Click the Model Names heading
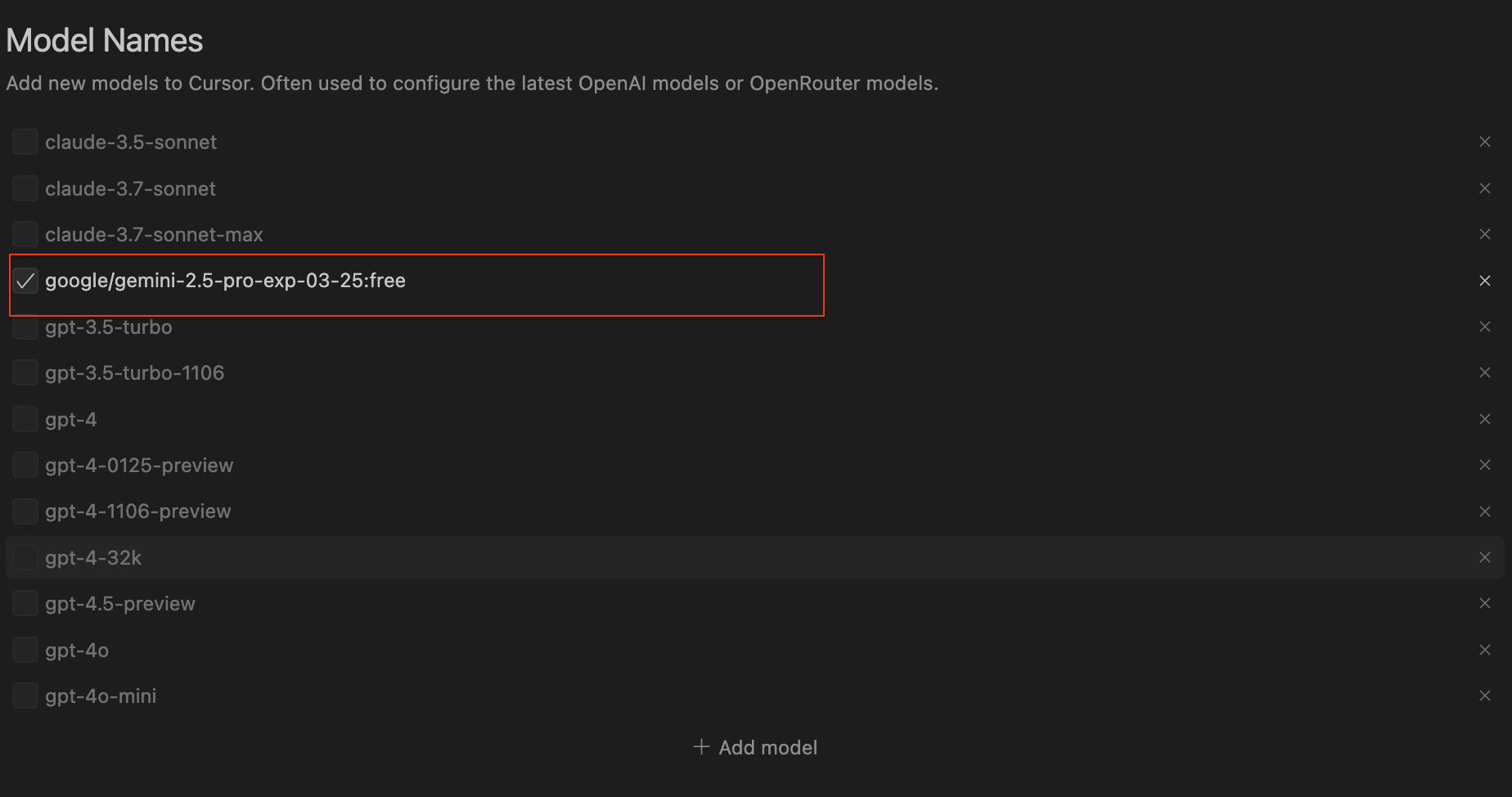Screen dimensions: 1512x797 tap(105, 40)
